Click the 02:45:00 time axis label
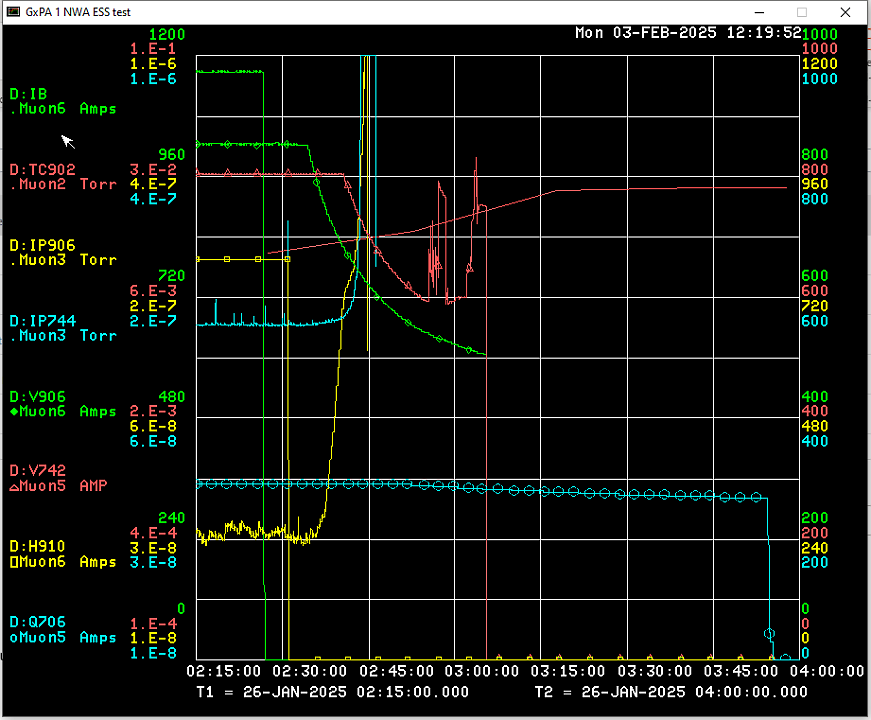 pyautogui.click(x=397, y=671)
